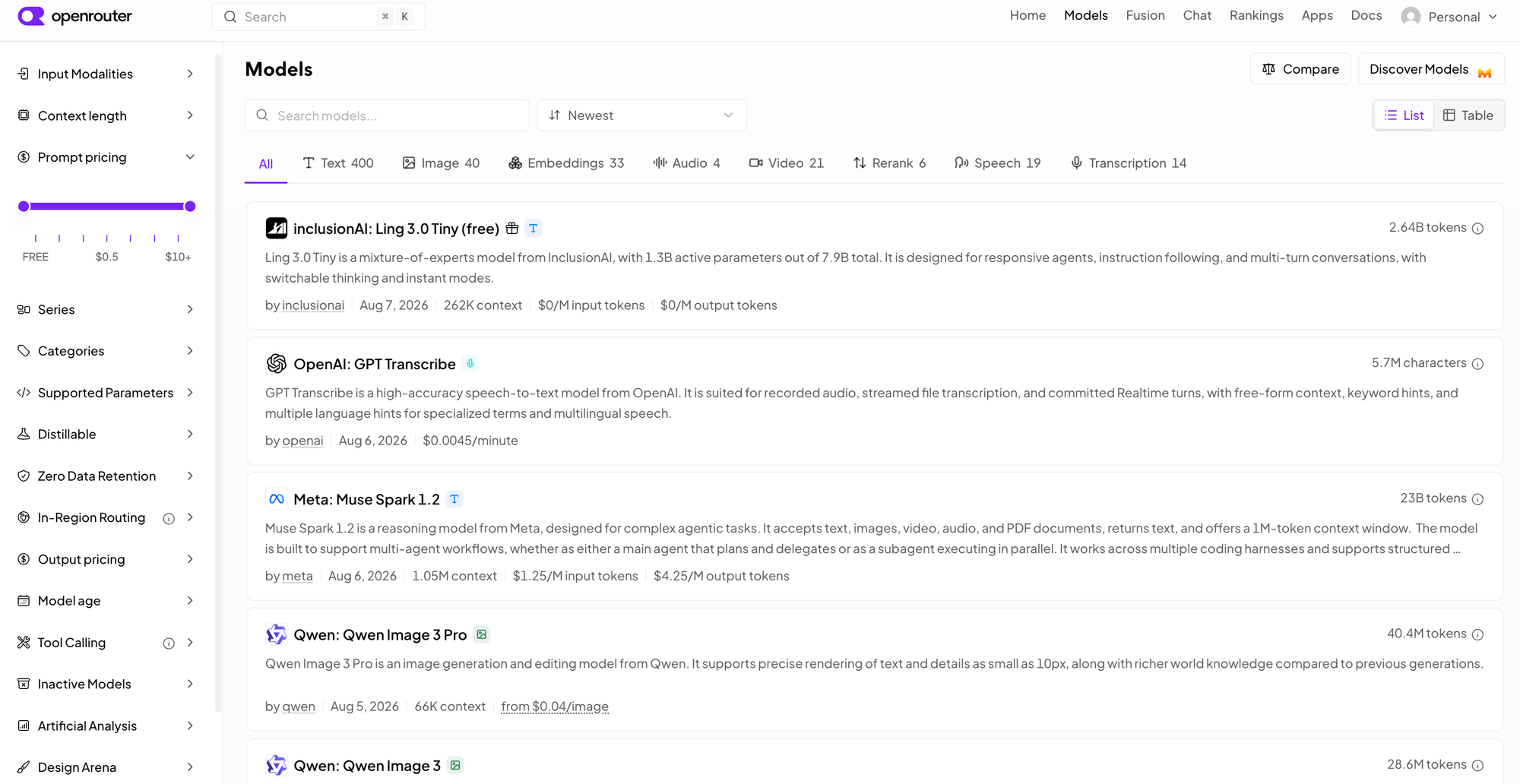Click the info icon beside In-Region Routing

[x=169, y=519]
